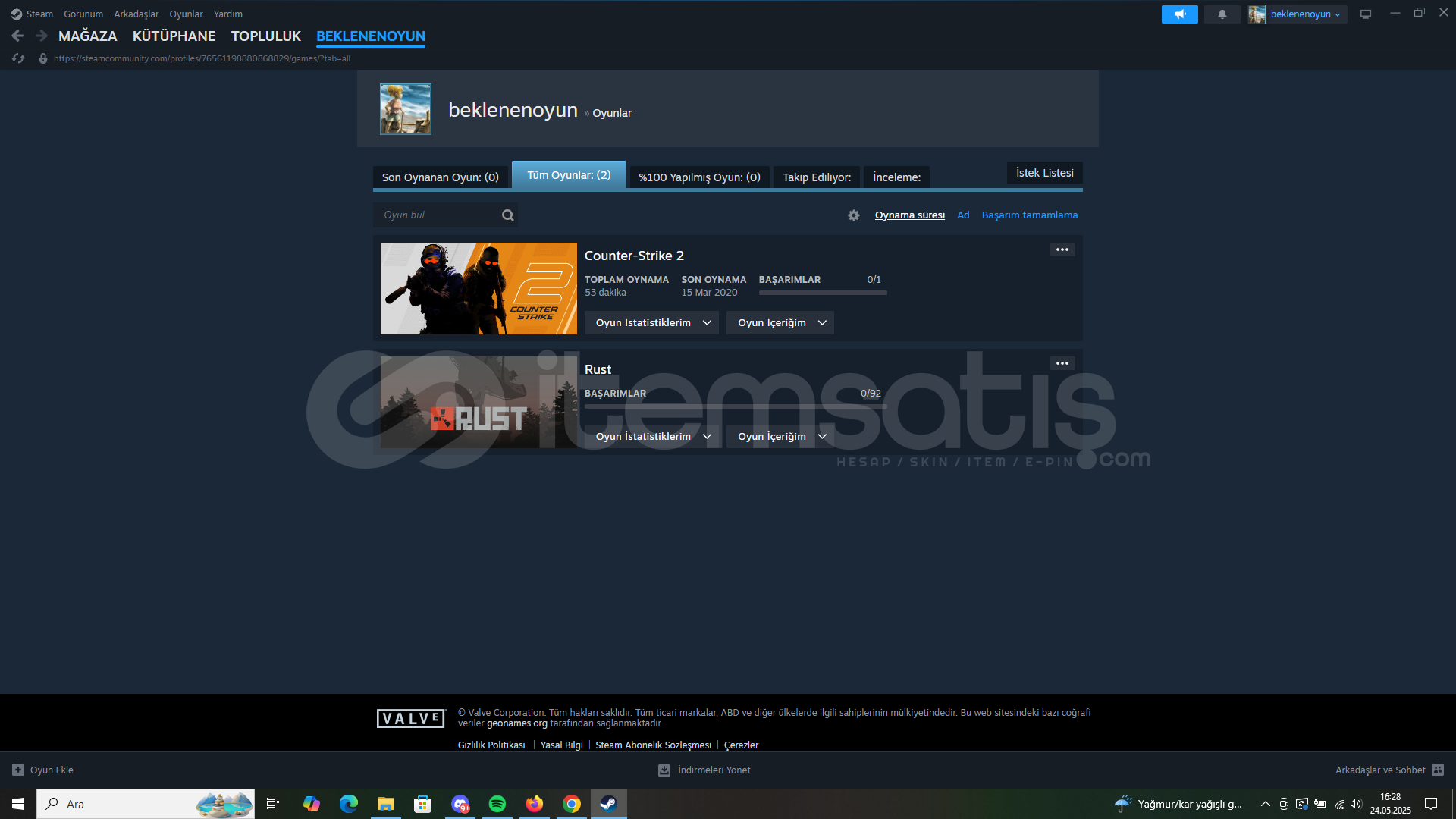Viewport: 1456px width, 819px height.
Task: Sort games by Başarım tamamlama
Action: (x=1030, y=215)
